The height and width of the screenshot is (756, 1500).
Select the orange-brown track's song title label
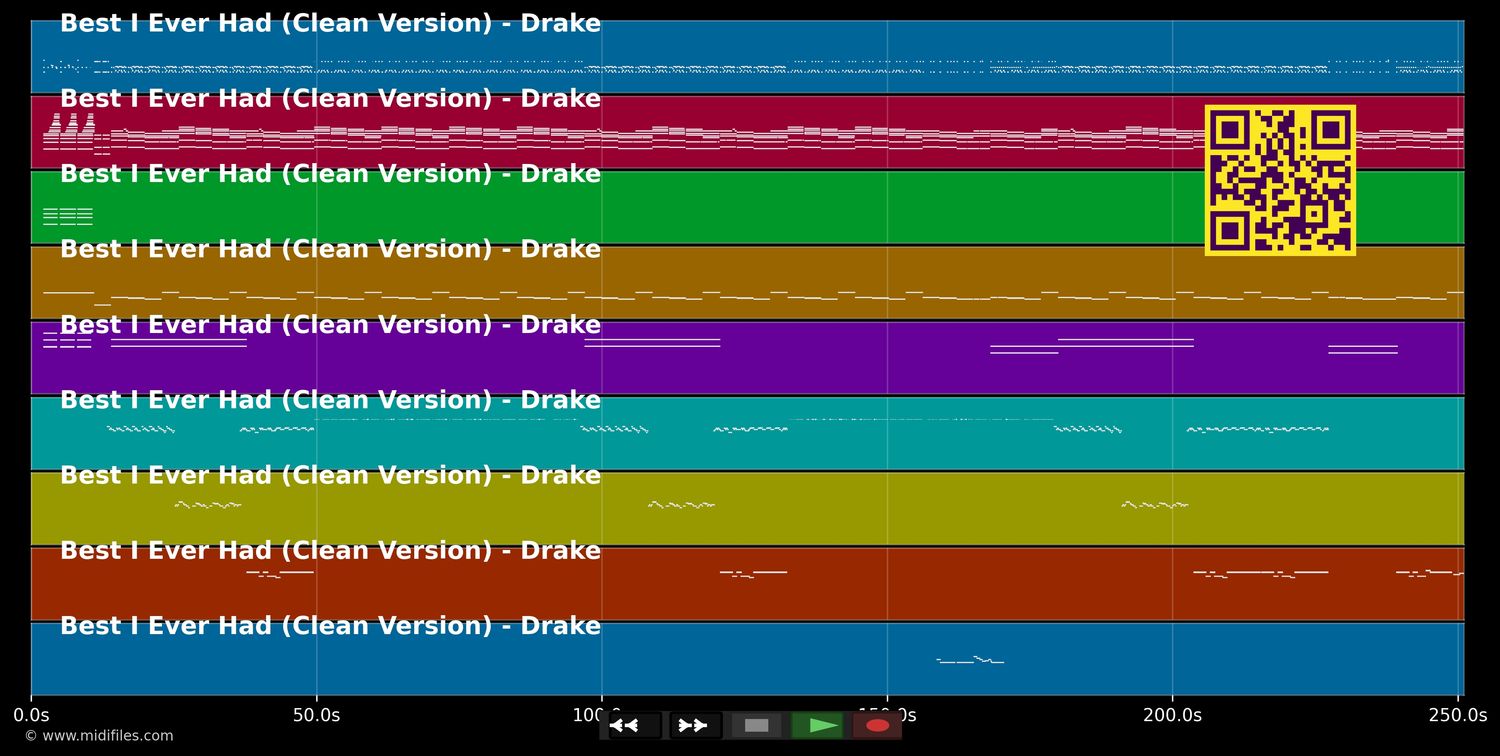330,249
